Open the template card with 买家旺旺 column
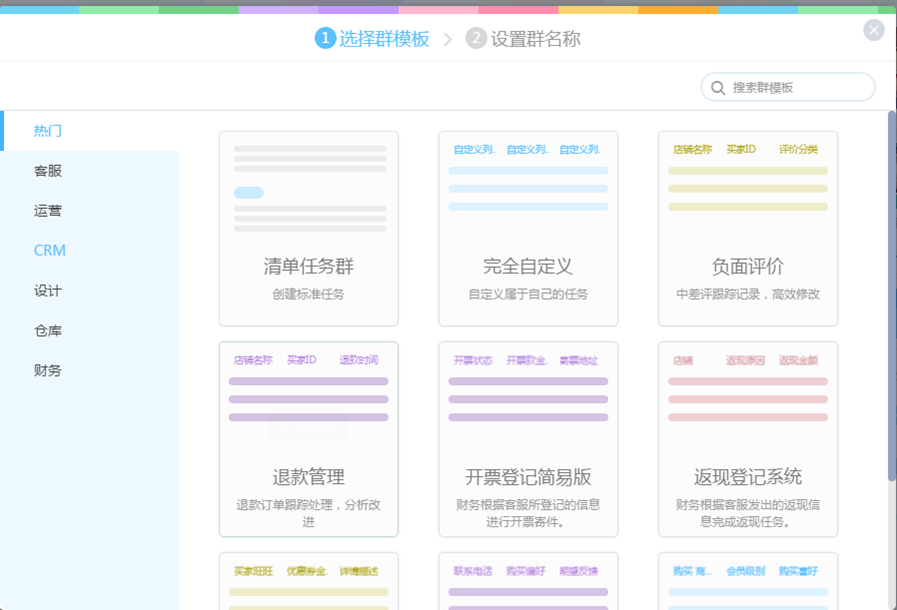 (x=308, y=581)
